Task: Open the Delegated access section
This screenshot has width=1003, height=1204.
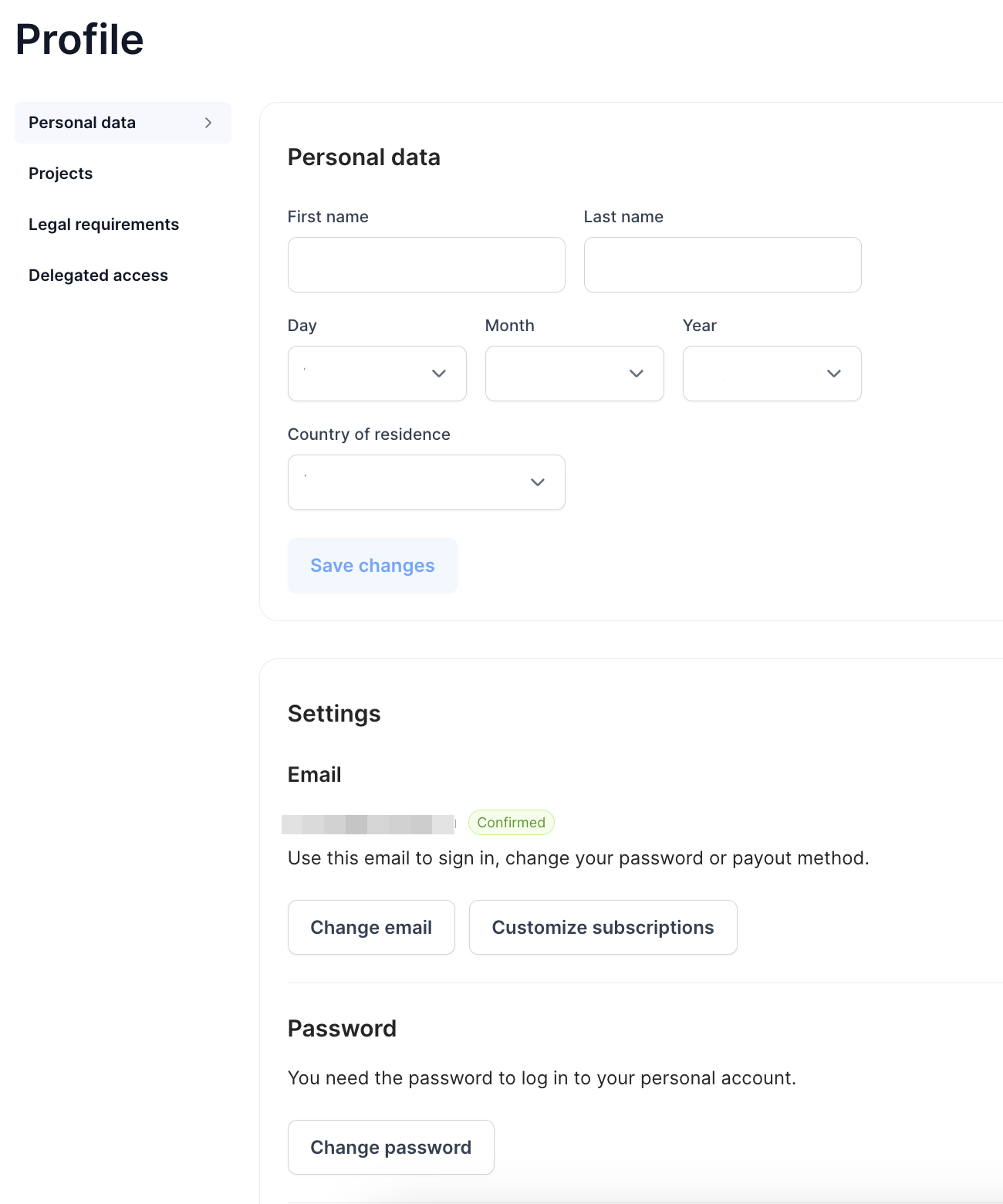Action: (x=98, y=275)
